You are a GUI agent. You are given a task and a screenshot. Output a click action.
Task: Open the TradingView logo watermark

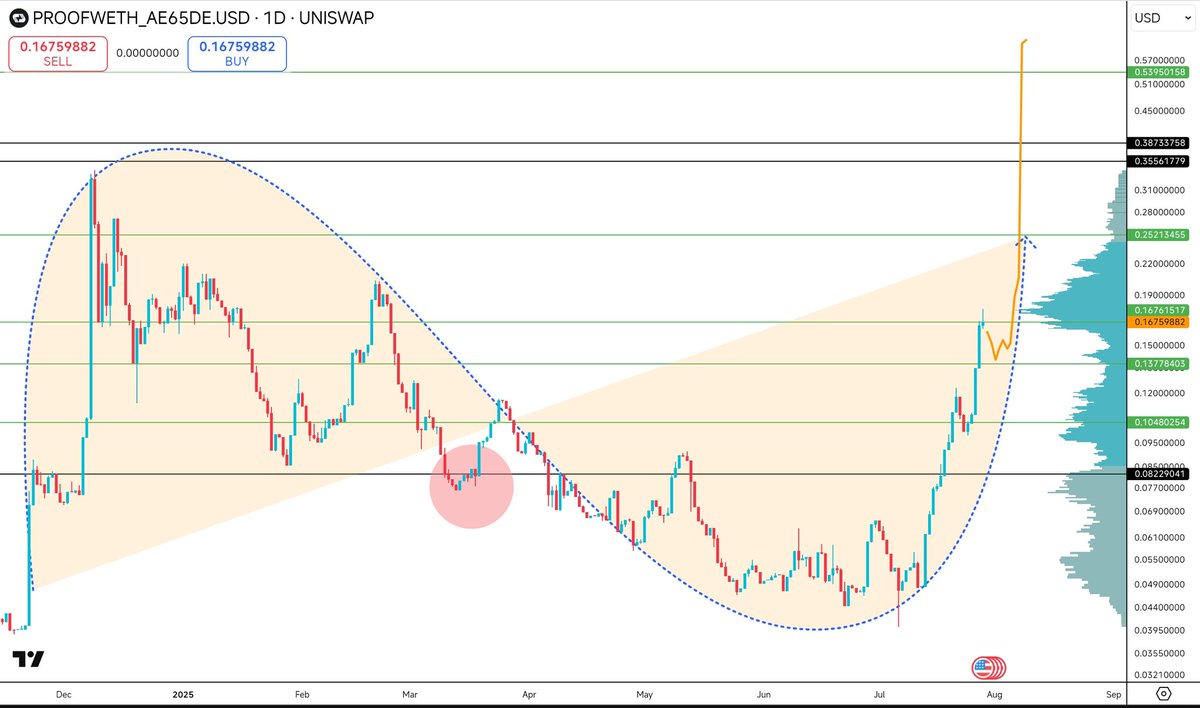30,657
